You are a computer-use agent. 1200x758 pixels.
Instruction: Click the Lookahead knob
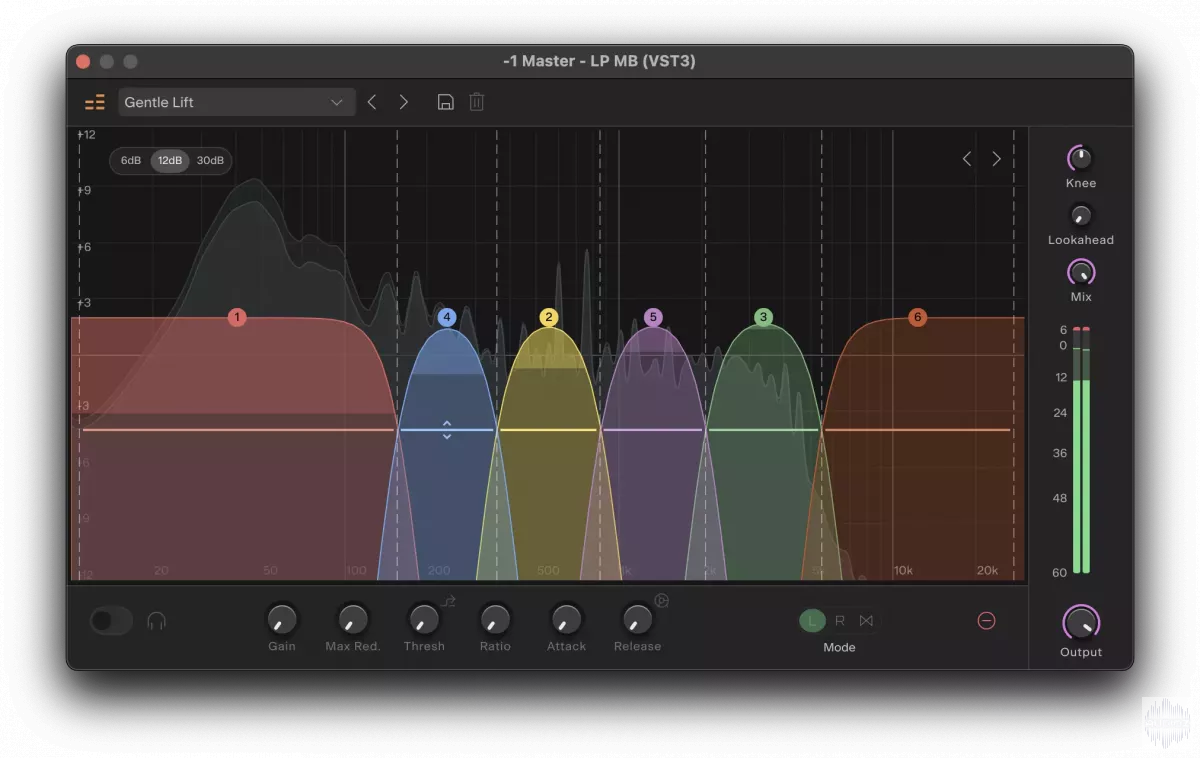point(1080,215)
